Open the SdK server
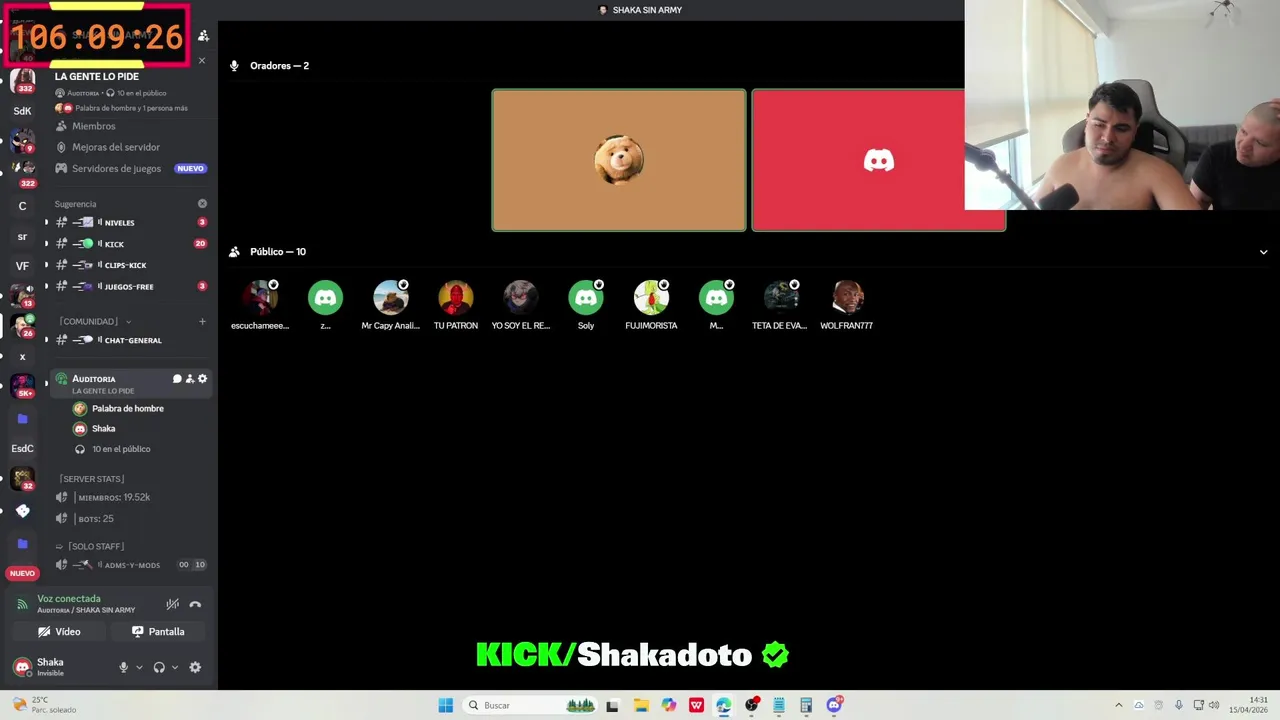 pyautogui.click(x=22, y=111)
